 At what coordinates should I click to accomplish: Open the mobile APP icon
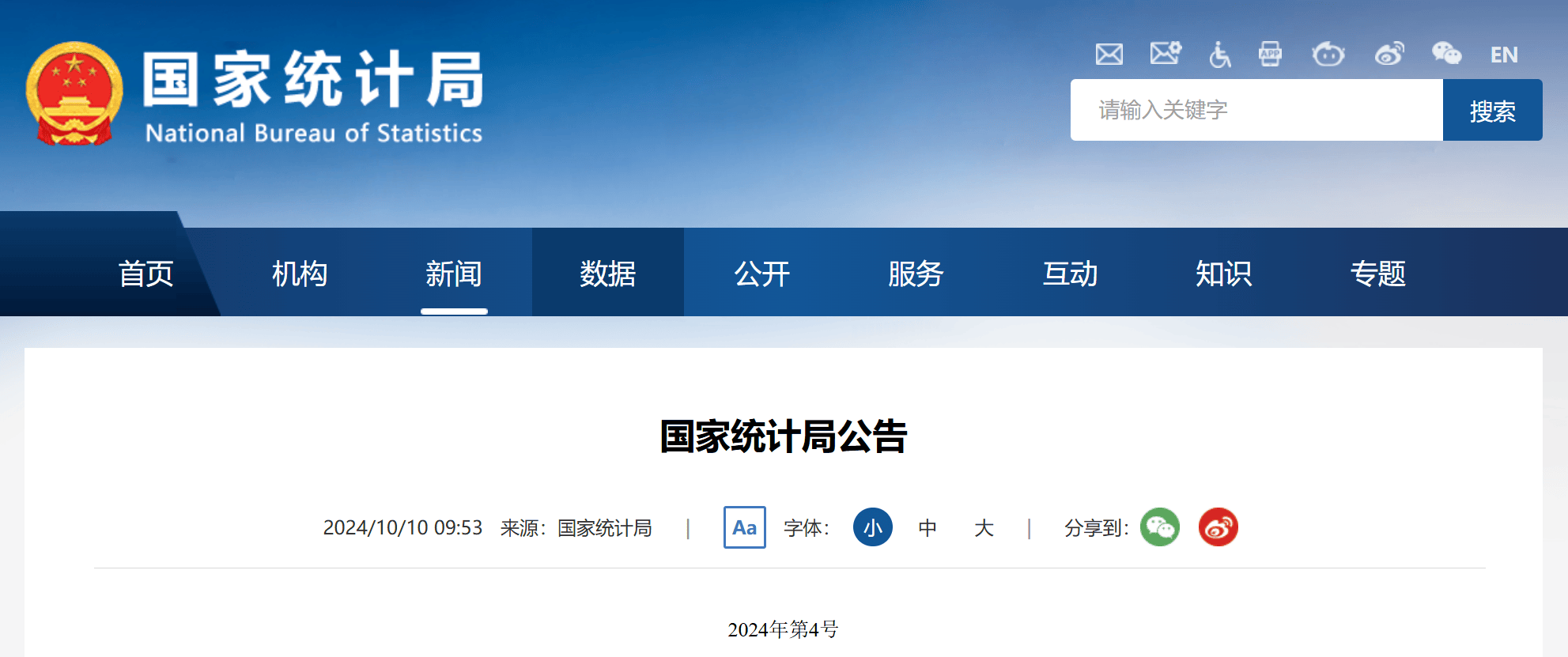1271,54
